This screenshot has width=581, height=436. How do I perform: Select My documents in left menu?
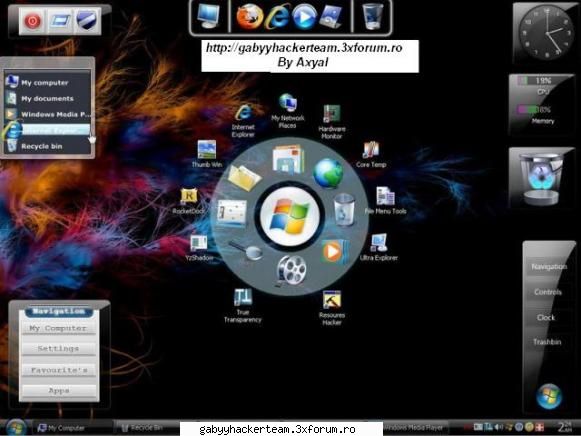[47, 99]
